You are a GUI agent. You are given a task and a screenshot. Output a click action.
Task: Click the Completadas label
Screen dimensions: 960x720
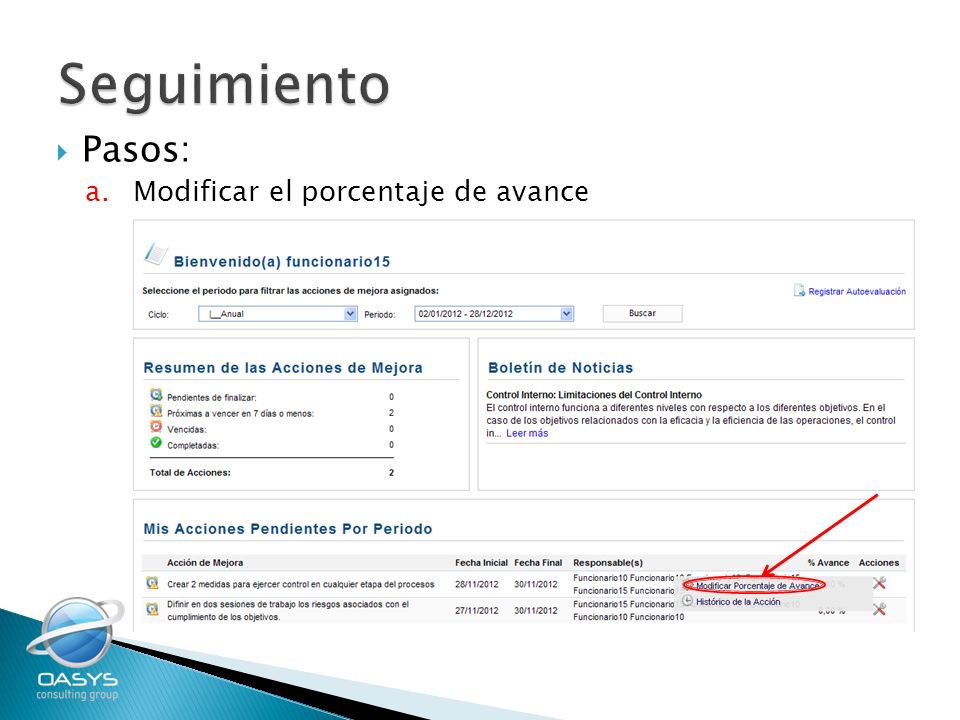(x=193, y=445)
